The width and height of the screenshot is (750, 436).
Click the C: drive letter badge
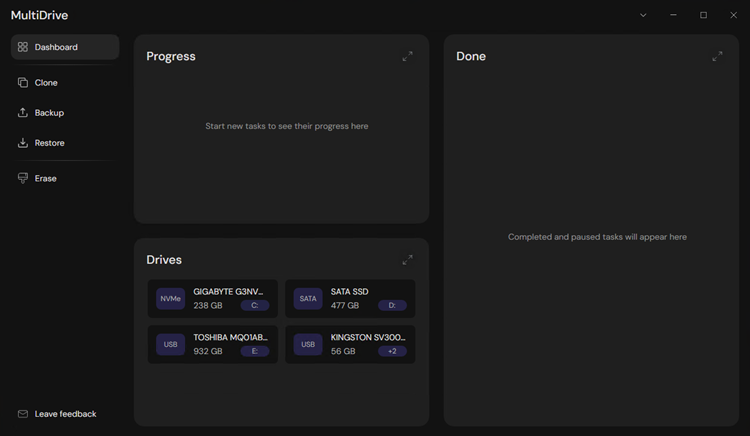[x=255, y=306]
